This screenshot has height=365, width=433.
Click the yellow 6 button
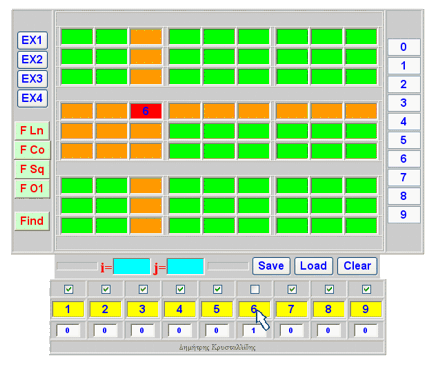click(254, 309)
